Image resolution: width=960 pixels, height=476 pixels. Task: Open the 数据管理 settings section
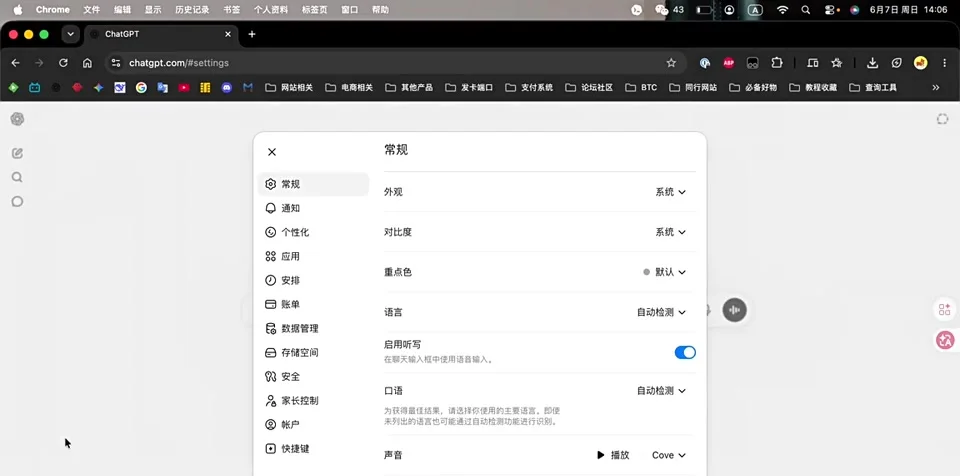pos(313,328)
